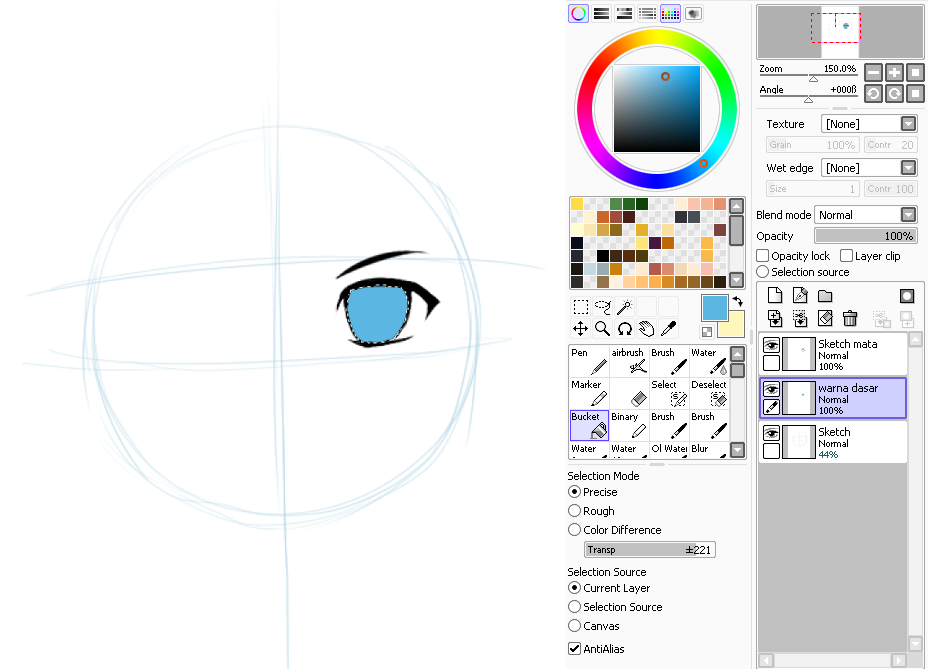The height and width of the screenshot is (669, 928).
Task: Switch to the Bucket tool
Action: (589, 425)
